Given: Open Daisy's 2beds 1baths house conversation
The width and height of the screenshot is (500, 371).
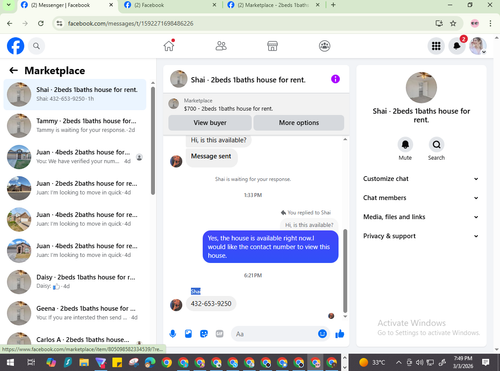Looking at the screenshot, I should (x=75, y=282).
